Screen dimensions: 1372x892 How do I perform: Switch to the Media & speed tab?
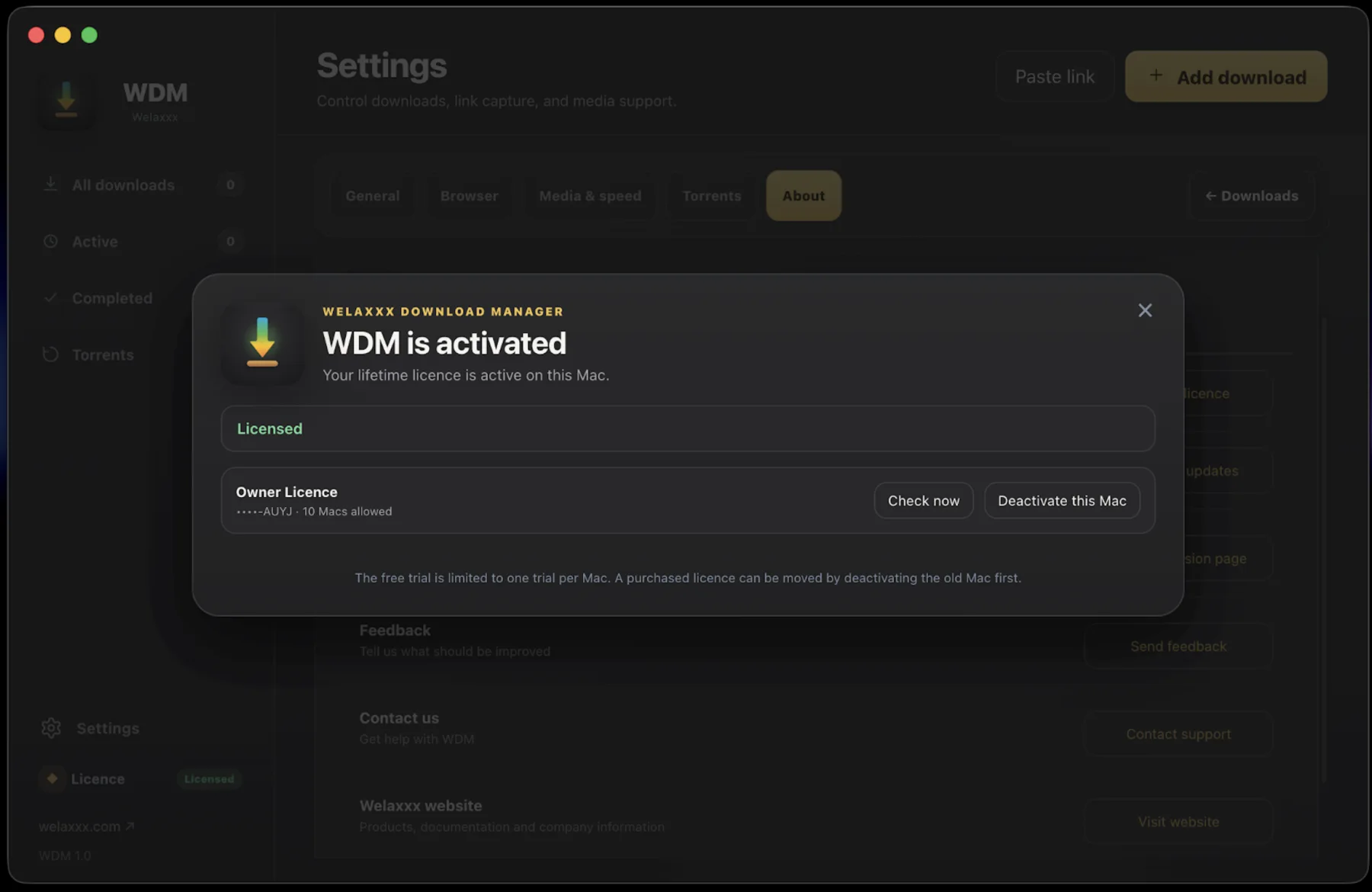point(590,196)
